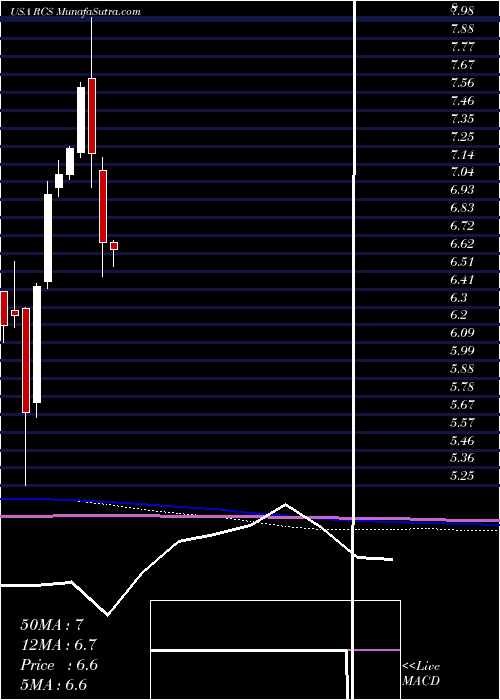The image size is (500, 700).
Task: Click the '12MA : 6.7' indicator text
Action: (x=58, y=645)
